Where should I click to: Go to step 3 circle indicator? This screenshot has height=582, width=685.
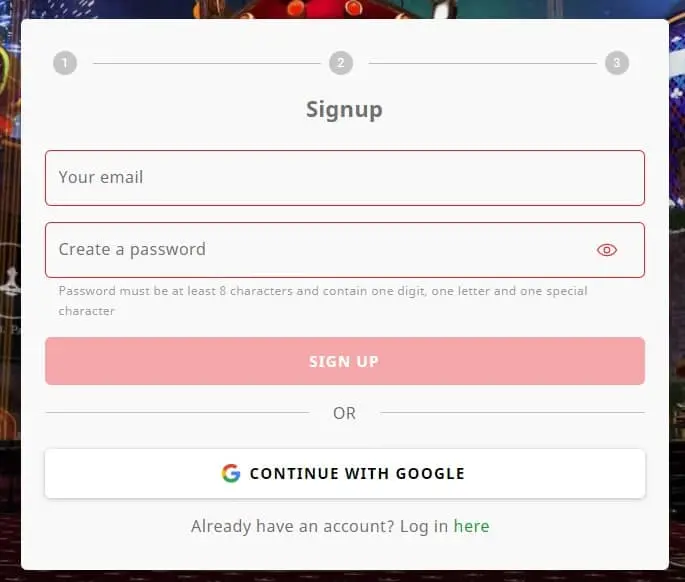[x=616, y=64]
